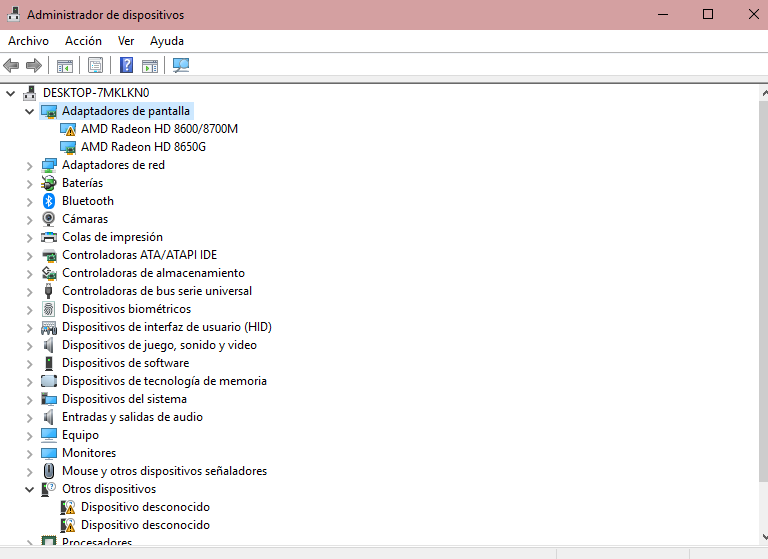This screenshot has height=559, width=768.
Task: Click the scrollbar up arrow
Action: point(764,93)
